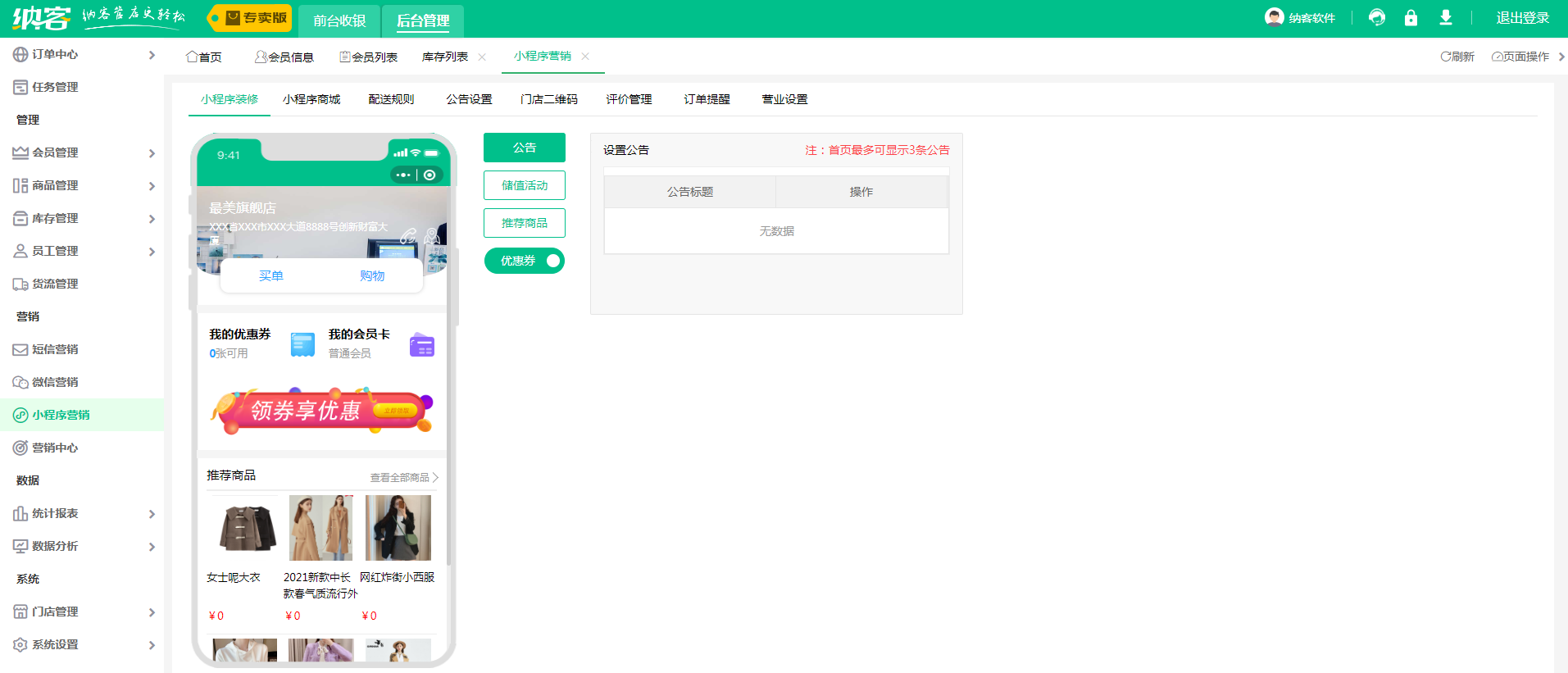Click the 门店管理 store icon

pyautogui.click(x=20, y=612)
